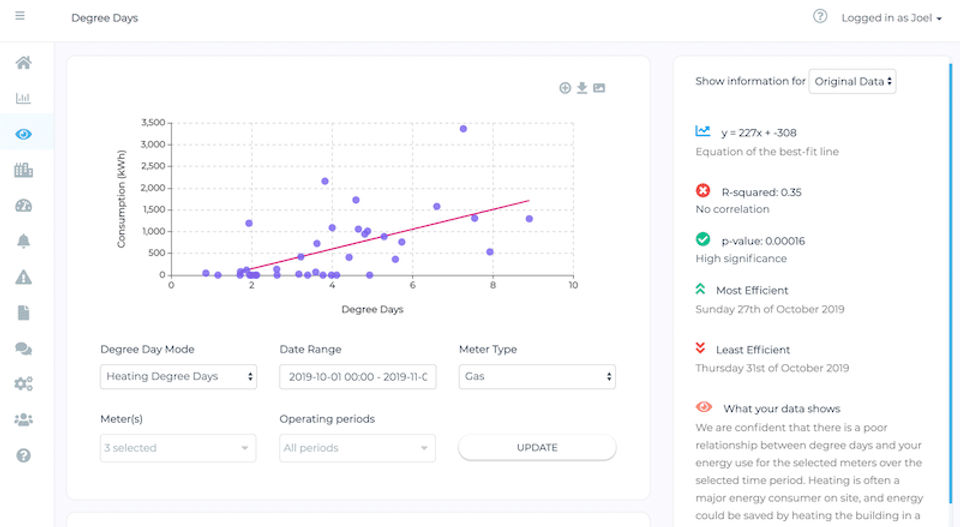Click the Date Range input field
This screenshot has width=960, height=527.
click(x=358, y=376)
